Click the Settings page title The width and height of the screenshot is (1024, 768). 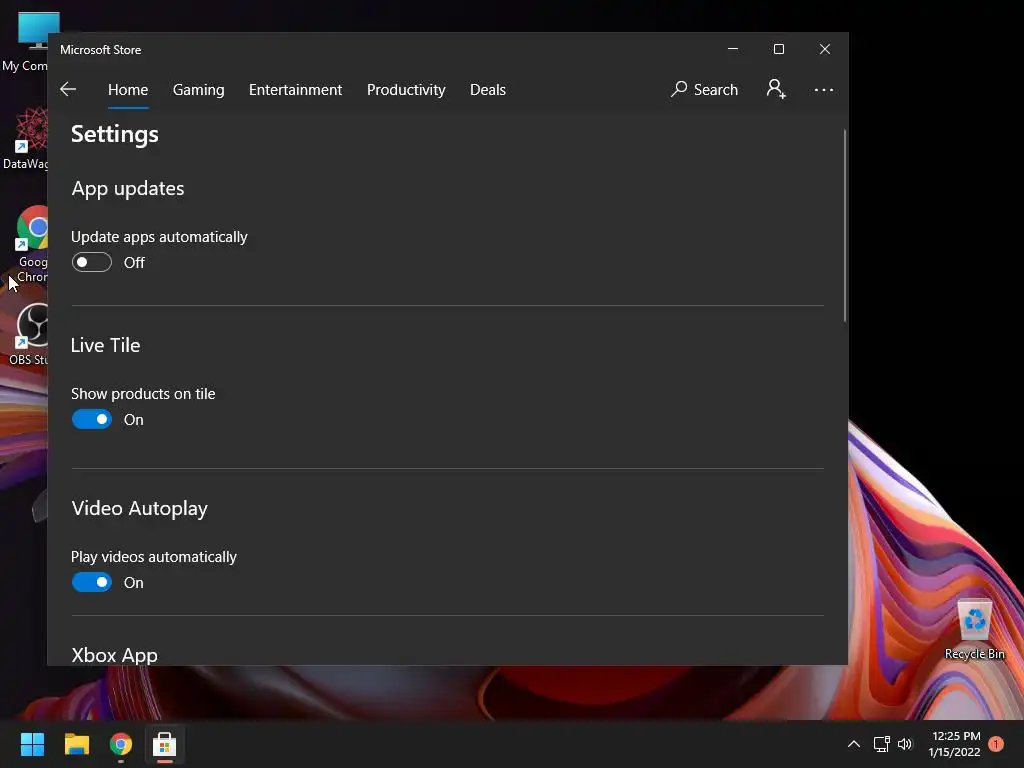[115, 134]
